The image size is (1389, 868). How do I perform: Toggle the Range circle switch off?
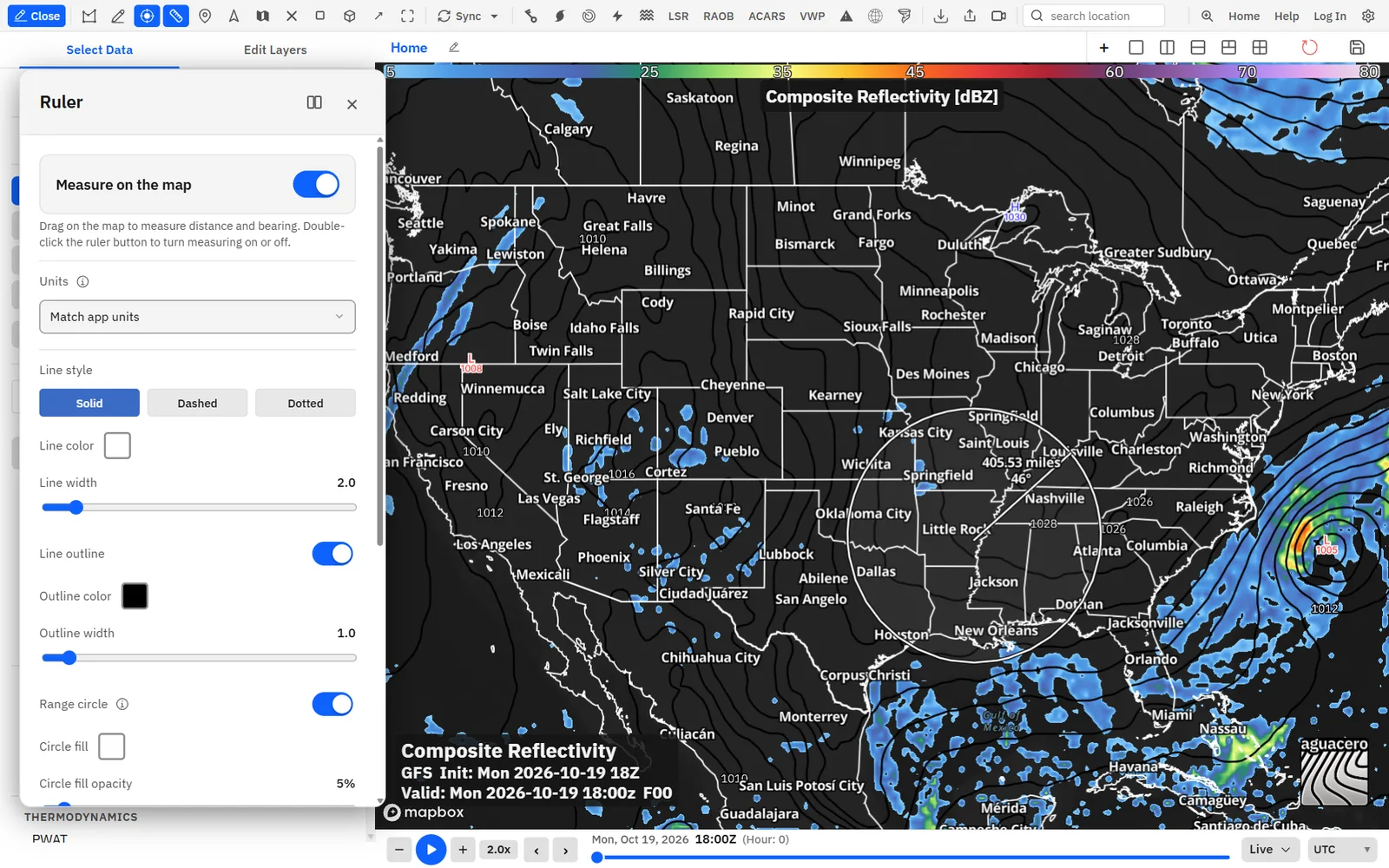pyautogui.click(x=332, y=704)
